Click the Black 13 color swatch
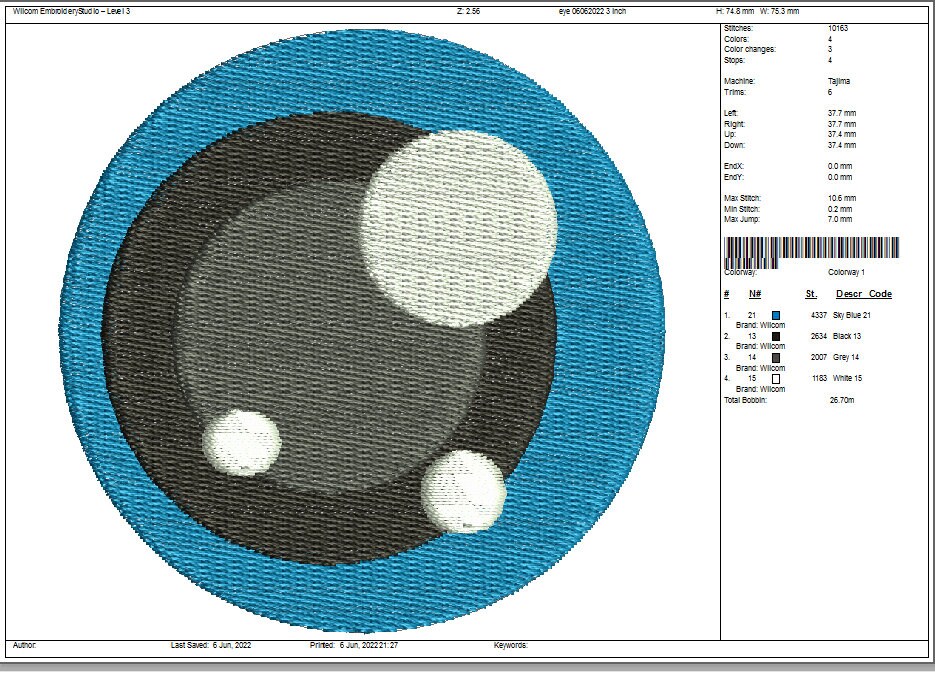The width and height of the screenshot is (935, 673). (776, 336)
